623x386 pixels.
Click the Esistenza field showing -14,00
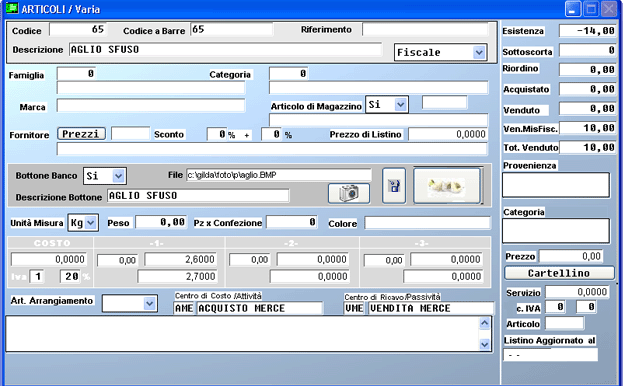click(587, 31)
